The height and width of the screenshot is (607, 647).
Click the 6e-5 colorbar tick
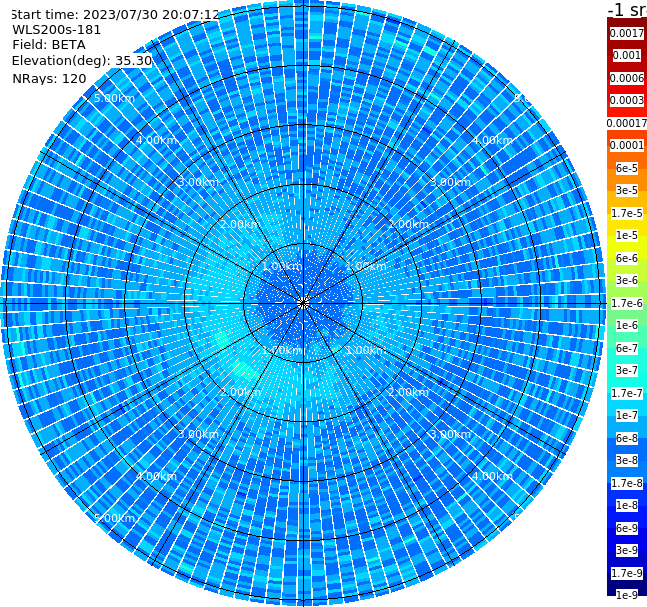(626, 168)
